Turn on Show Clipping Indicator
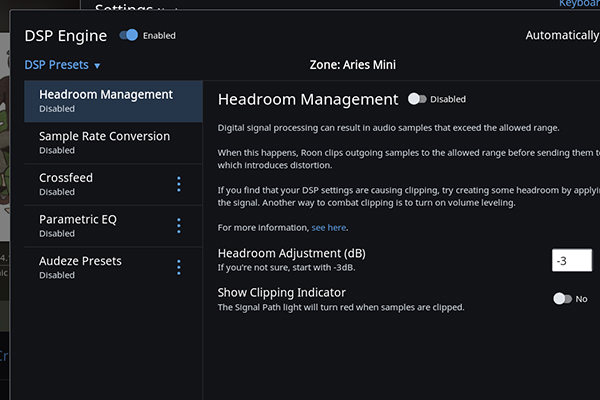 (x=562, y=298)
